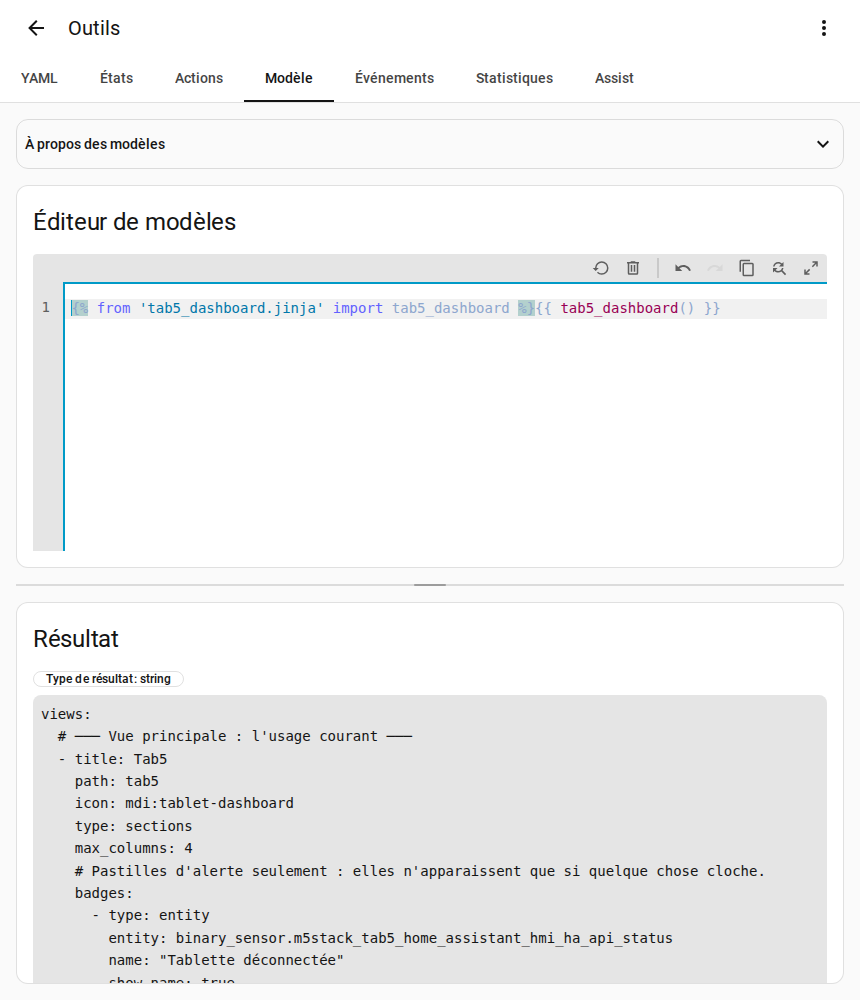Expand the editor to fullscreen

810,268
